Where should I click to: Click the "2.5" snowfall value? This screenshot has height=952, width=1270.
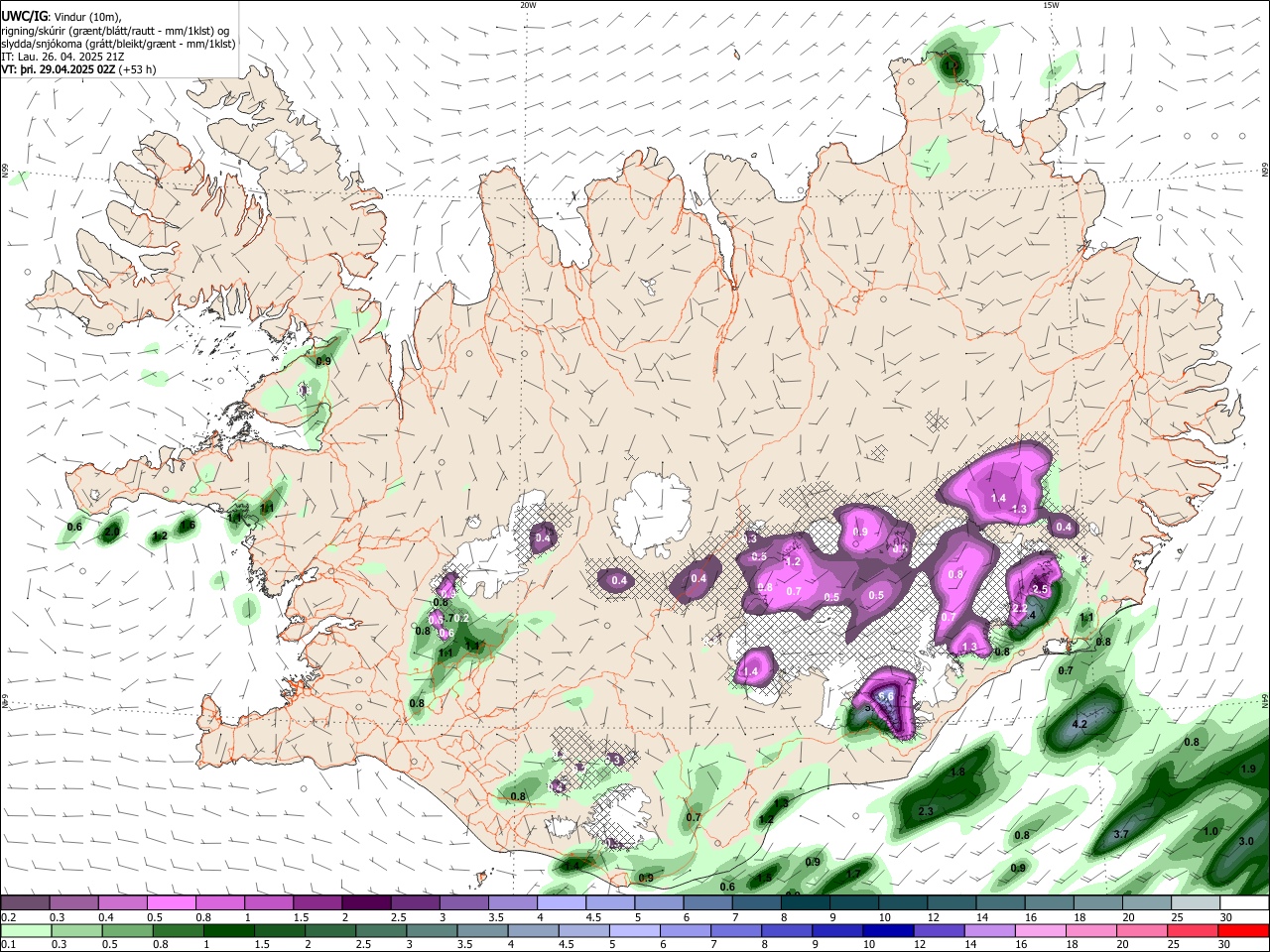click(x=1040, y=589)
